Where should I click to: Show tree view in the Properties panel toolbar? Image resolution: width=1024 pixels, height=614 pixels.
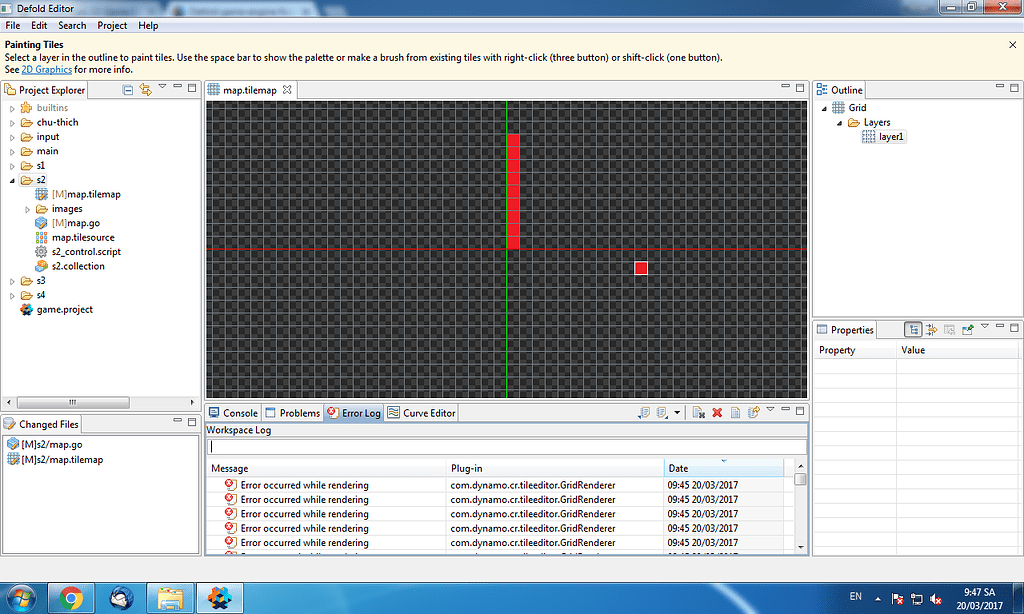[x=913, y=329]
